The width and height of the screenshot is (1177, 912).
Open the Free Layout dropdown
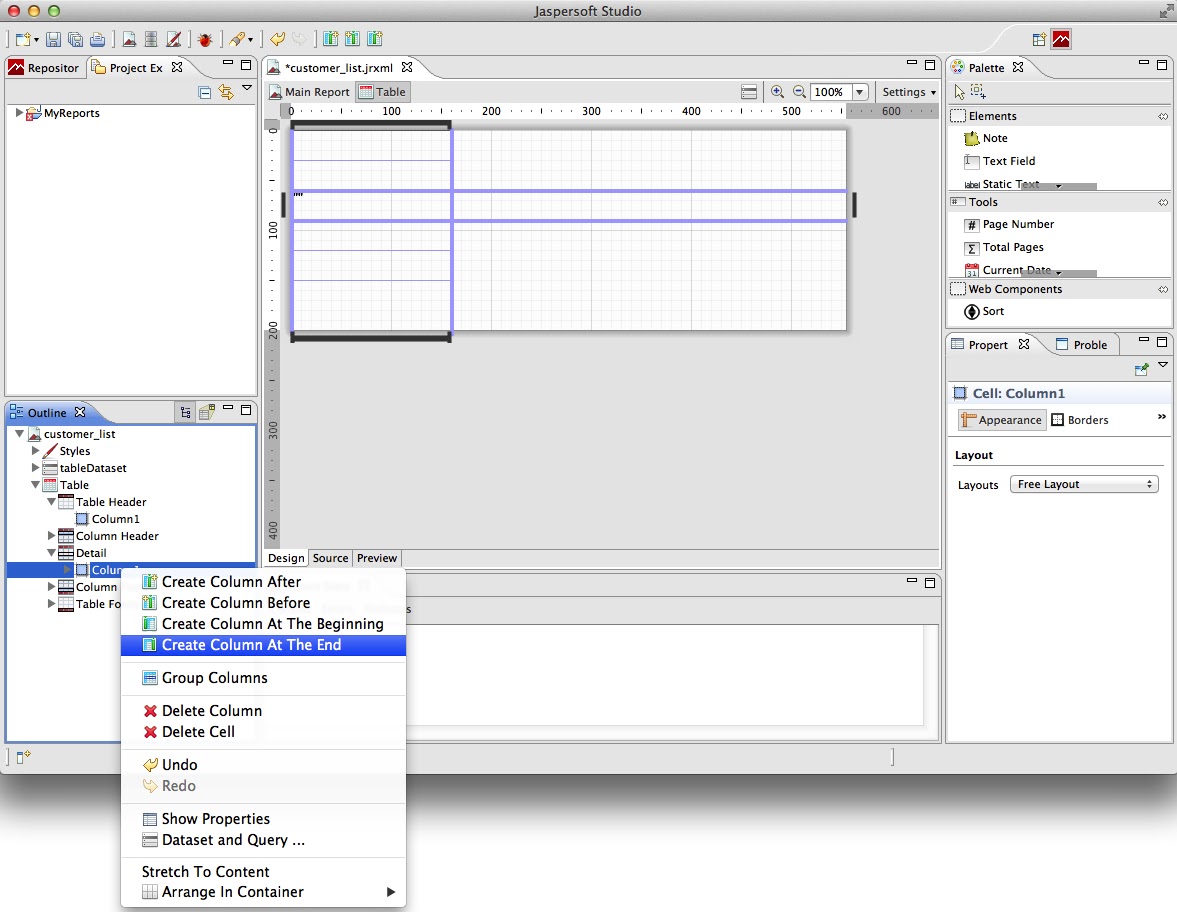[1083, 484]
